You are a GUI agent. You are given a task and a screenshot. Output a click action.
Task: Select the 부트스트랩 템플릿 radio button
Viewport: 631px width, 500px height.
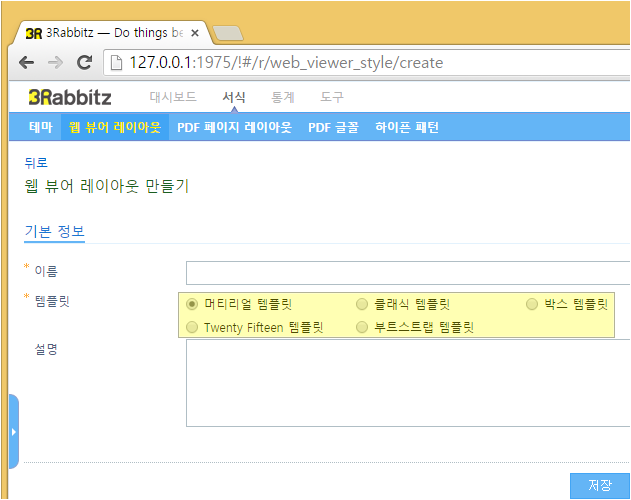tap(362, 327)
